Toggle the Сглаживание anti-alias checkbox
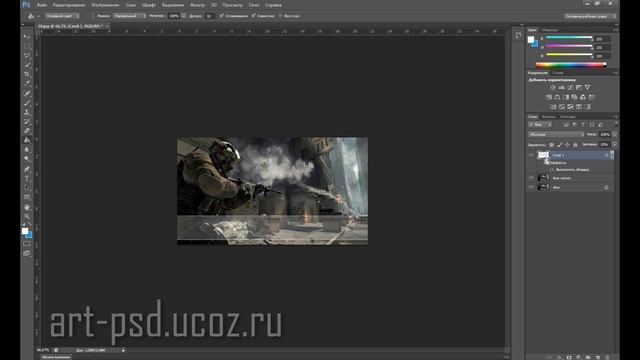The height and width of the screenshot is (360, 640). pyautogui.click(x=222, y=16)
